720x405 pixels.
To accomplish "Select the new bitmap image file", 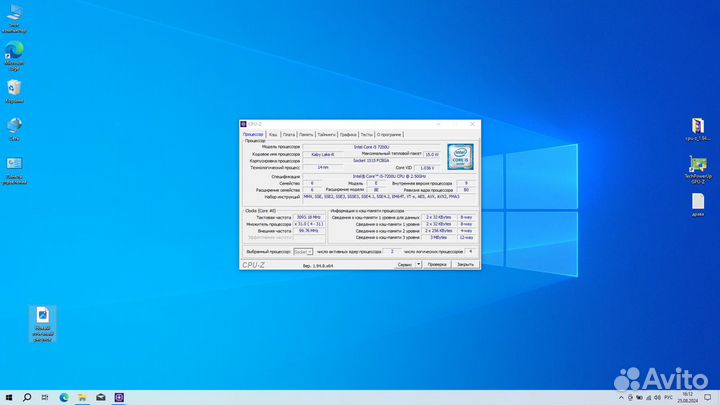I will pos(43,324).
